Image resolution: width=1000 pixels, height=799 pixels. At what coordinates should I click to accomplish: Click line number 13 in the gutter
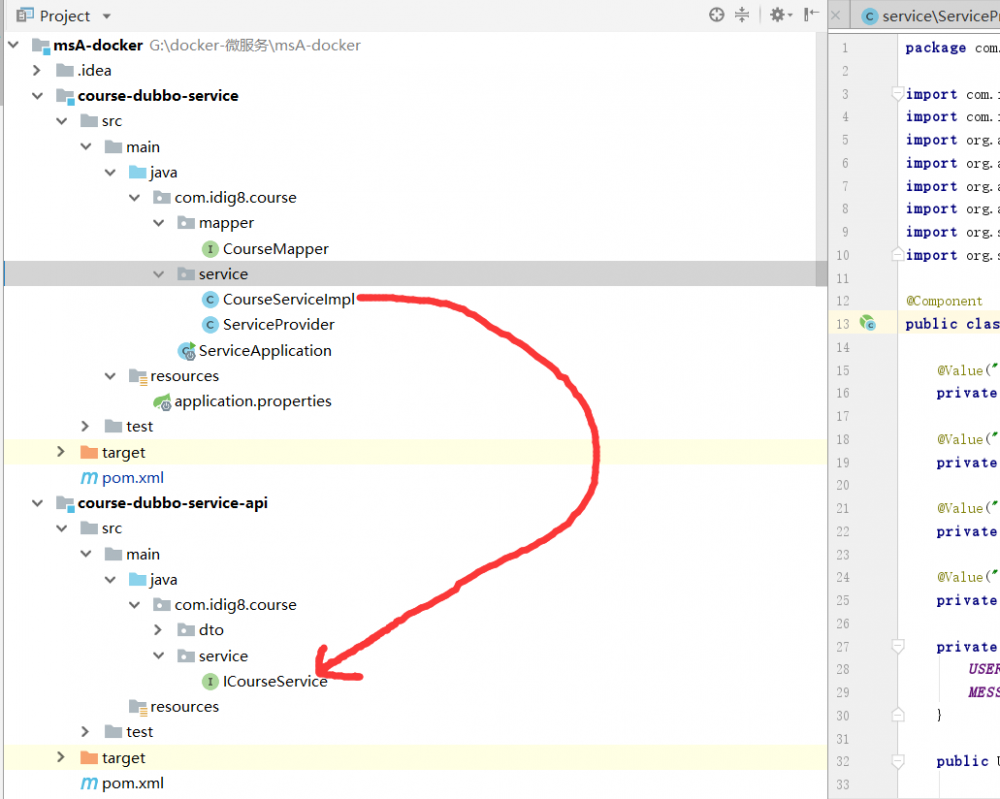click(x=842, y=324)
